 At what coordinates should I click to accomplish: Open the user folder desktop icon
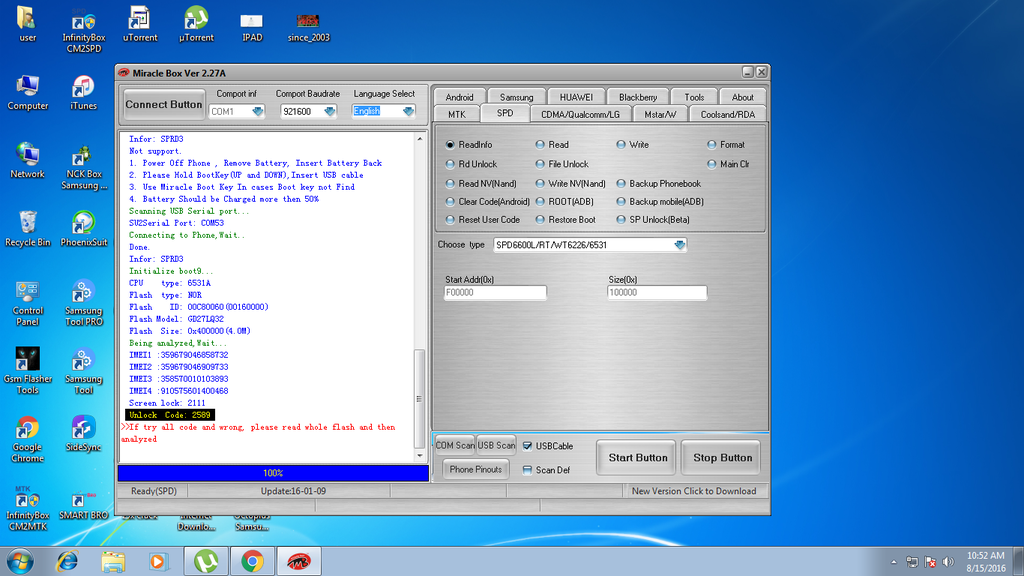(x=27, y=24)
